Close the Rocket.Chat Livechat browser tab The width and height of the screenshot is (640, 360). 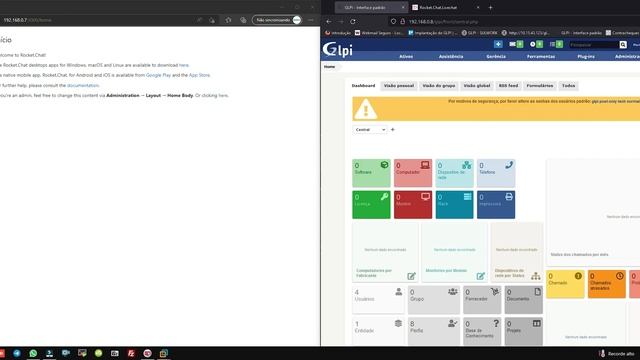478,7
